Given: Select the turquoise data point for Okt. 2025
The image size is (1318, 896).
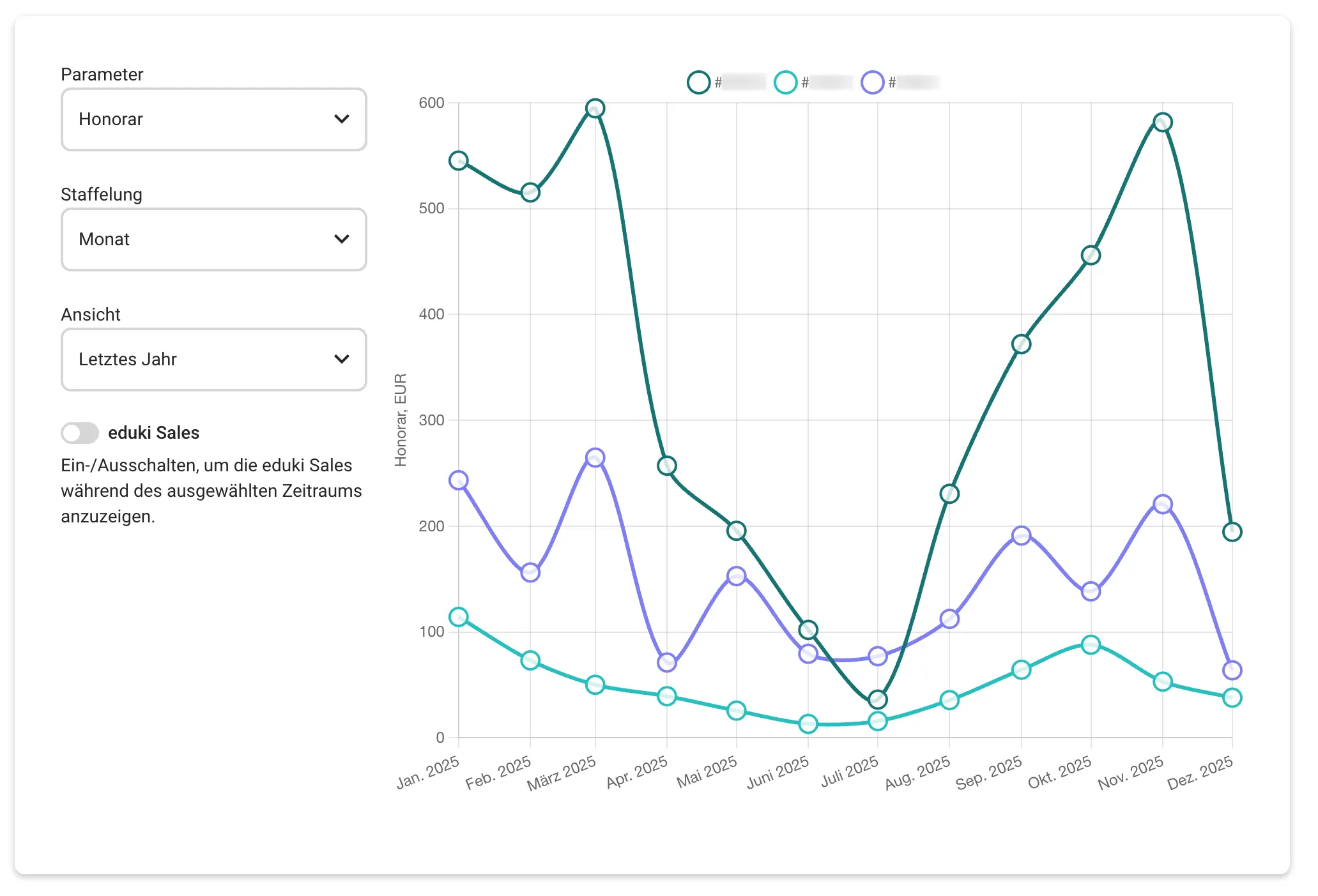Looking at the screenshot, I should (1091, 644).
